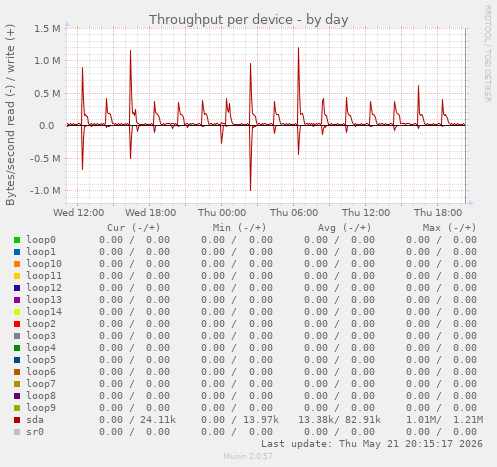The height and width of the screenshot is (467, 497).
Task: Select the loop10 legend label
Action: pyautogui.click(x=44, y=264)
